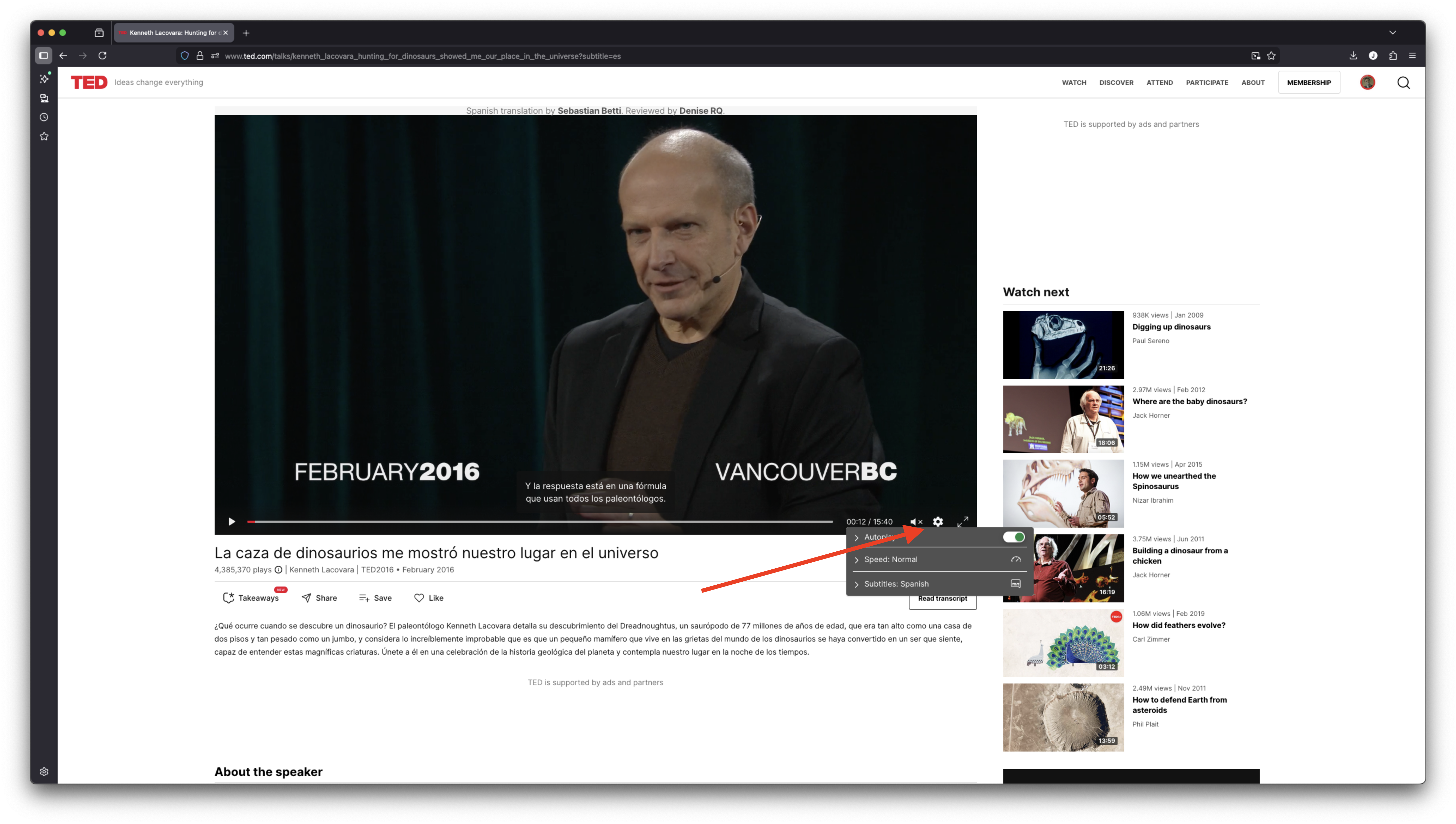
Task: Open video settings gear icon
Action: point(938,522)
